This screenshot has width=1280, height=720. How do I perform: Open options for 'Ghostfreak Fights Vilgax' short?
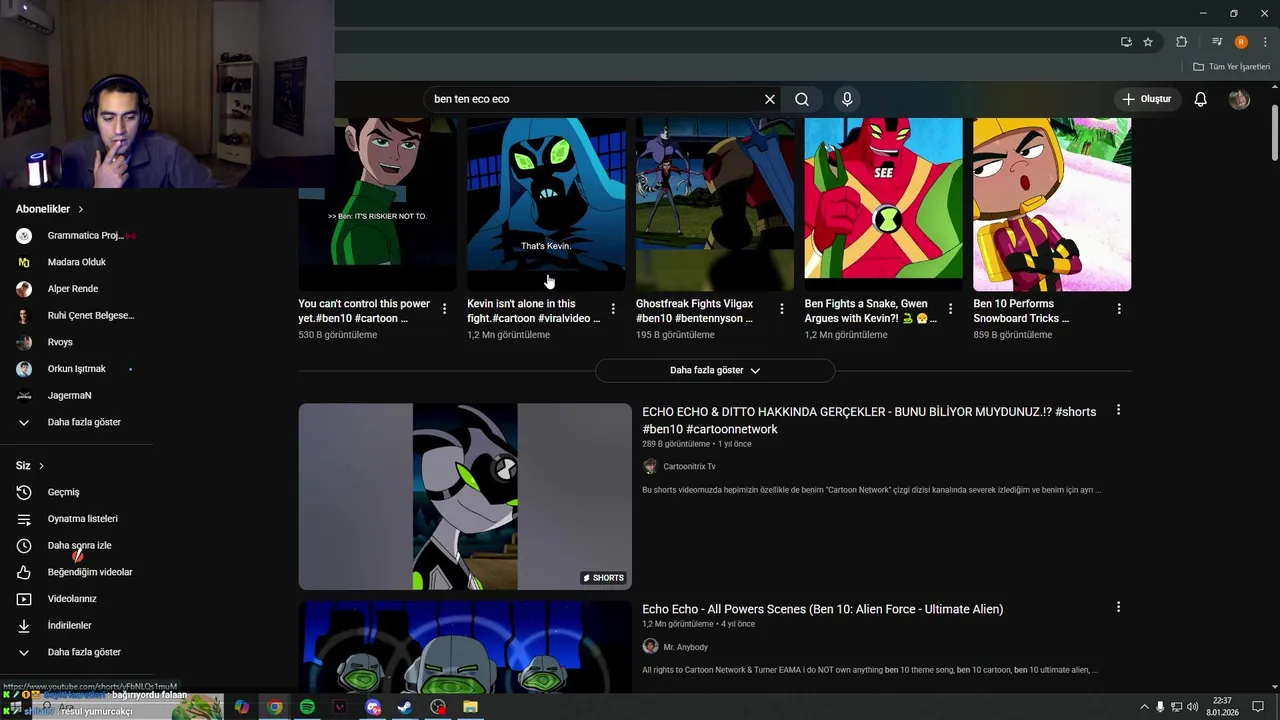(x=782, y=309)
